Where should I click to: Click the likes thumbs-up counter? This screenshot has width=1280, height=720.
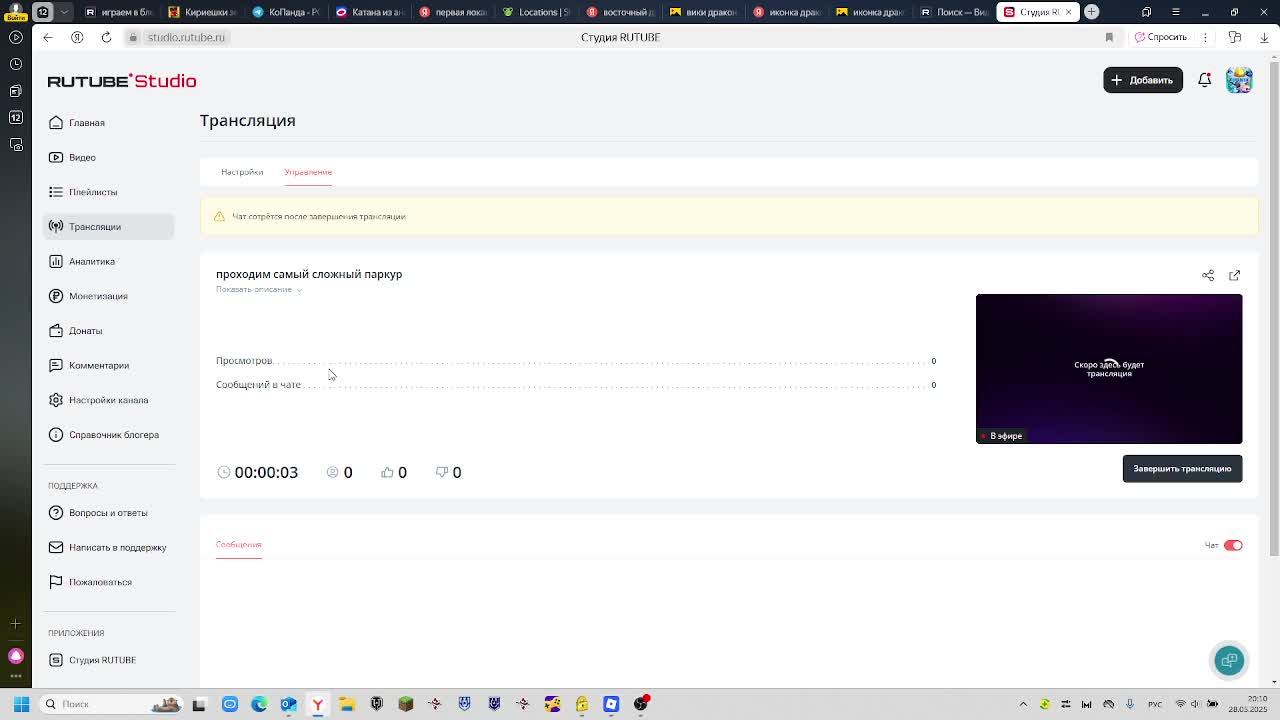[x=394, y=472]
